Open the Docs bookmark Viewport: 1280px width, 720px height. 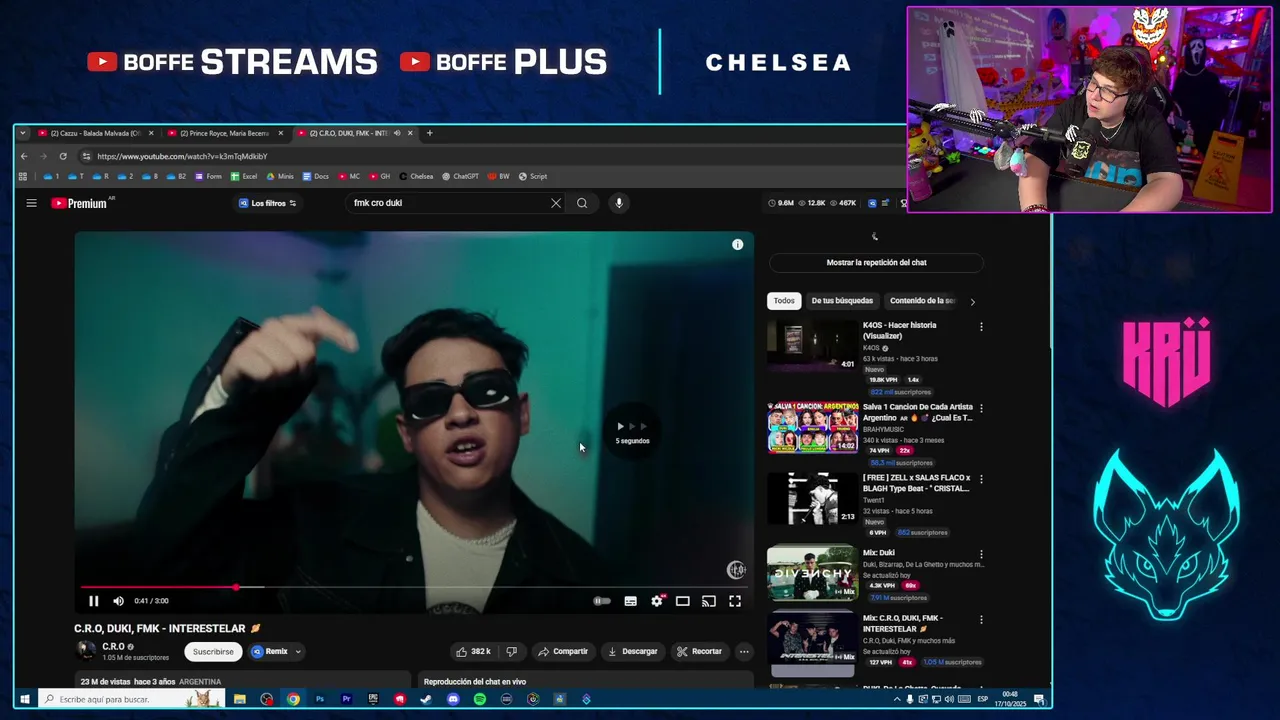point(315,176)
